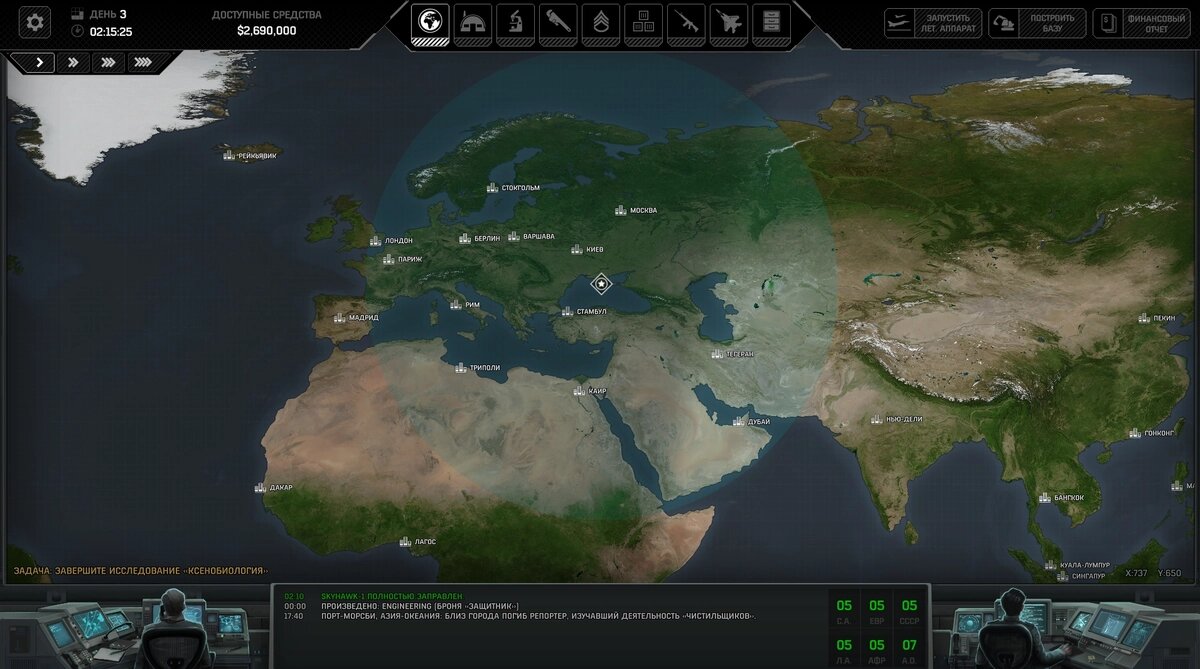Click the Гонконг city icon

click(1135, 433)
